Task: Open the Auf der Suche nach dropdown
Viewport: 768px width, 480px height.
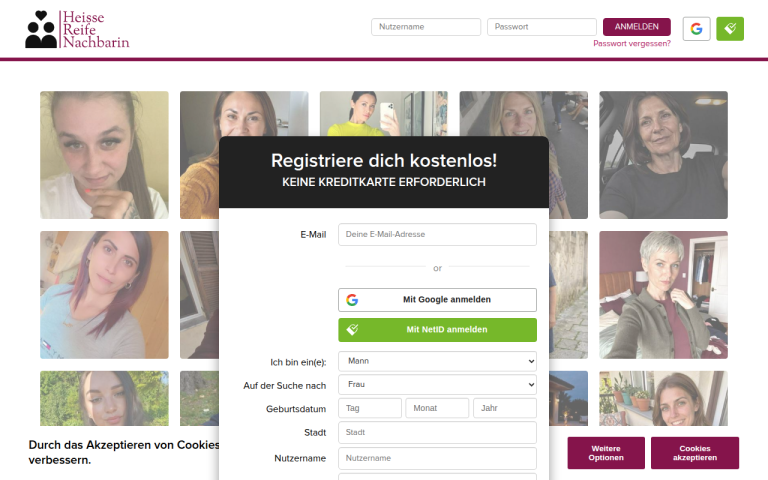Action: coord(437,385)
